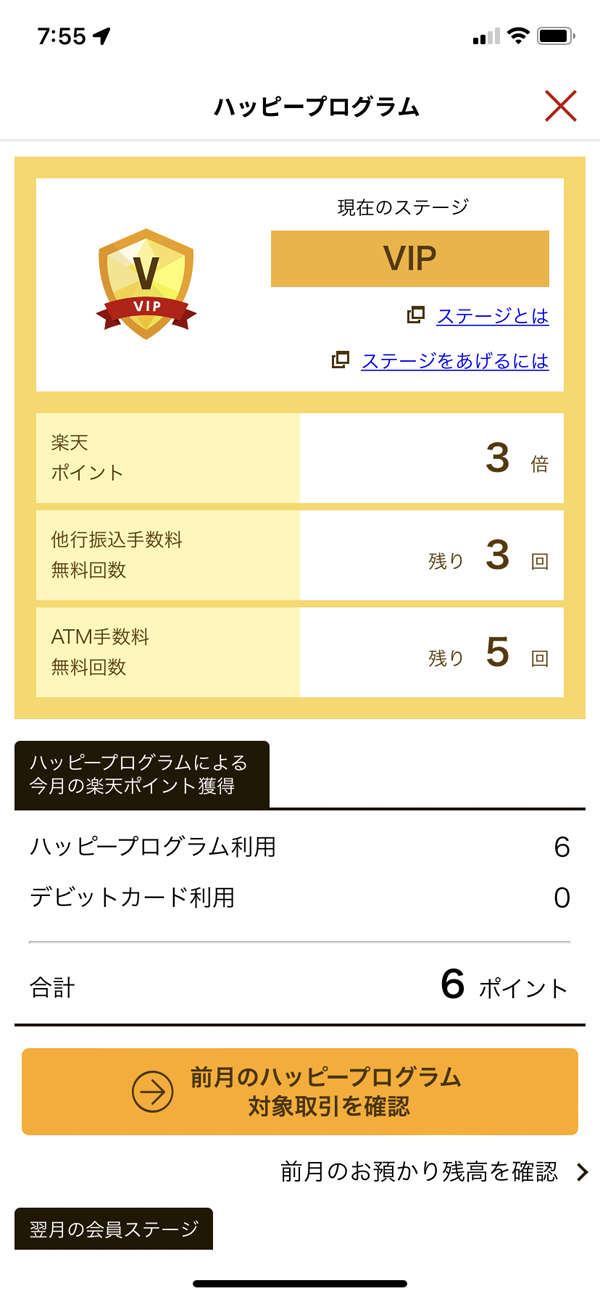Select the 楽天ポイント 3倍 row
Screen dimensions: 600x1299
(300, 458)
